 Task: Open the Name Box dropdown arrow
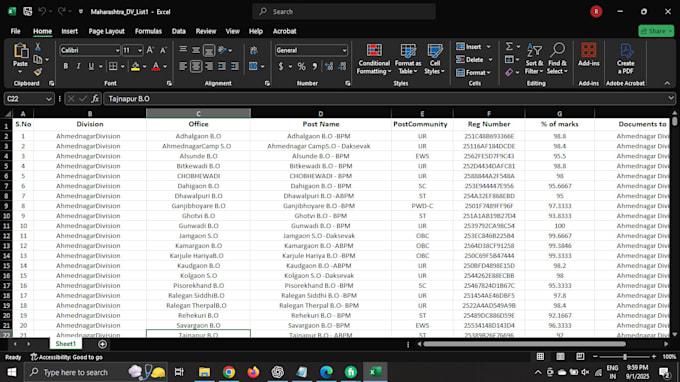(49, 99)
